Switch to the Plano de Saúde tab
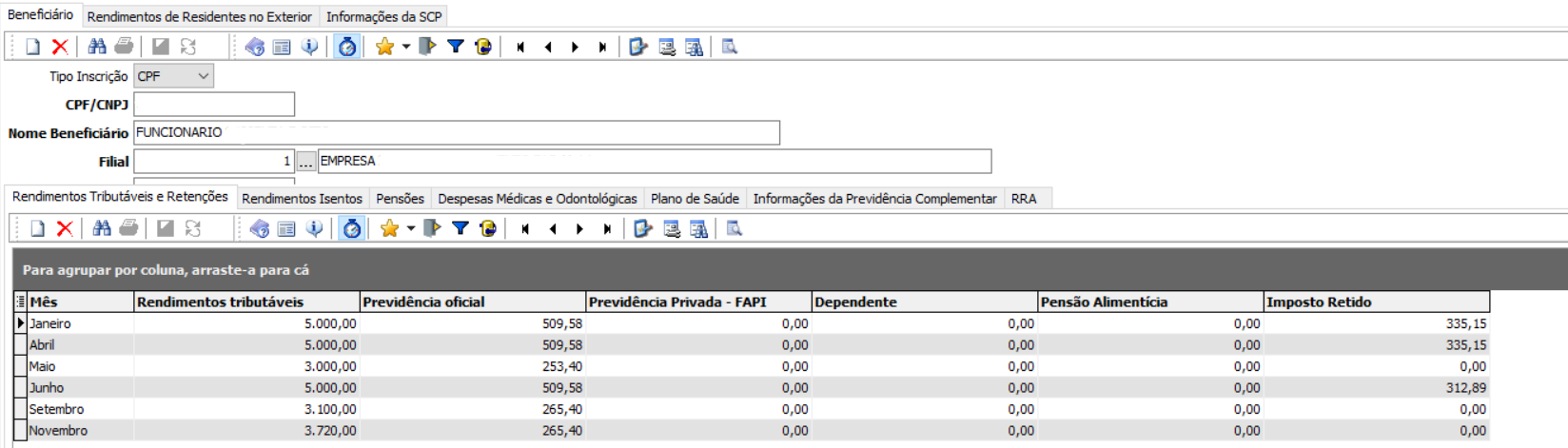 pyautogui.click(x=695, y=199)
